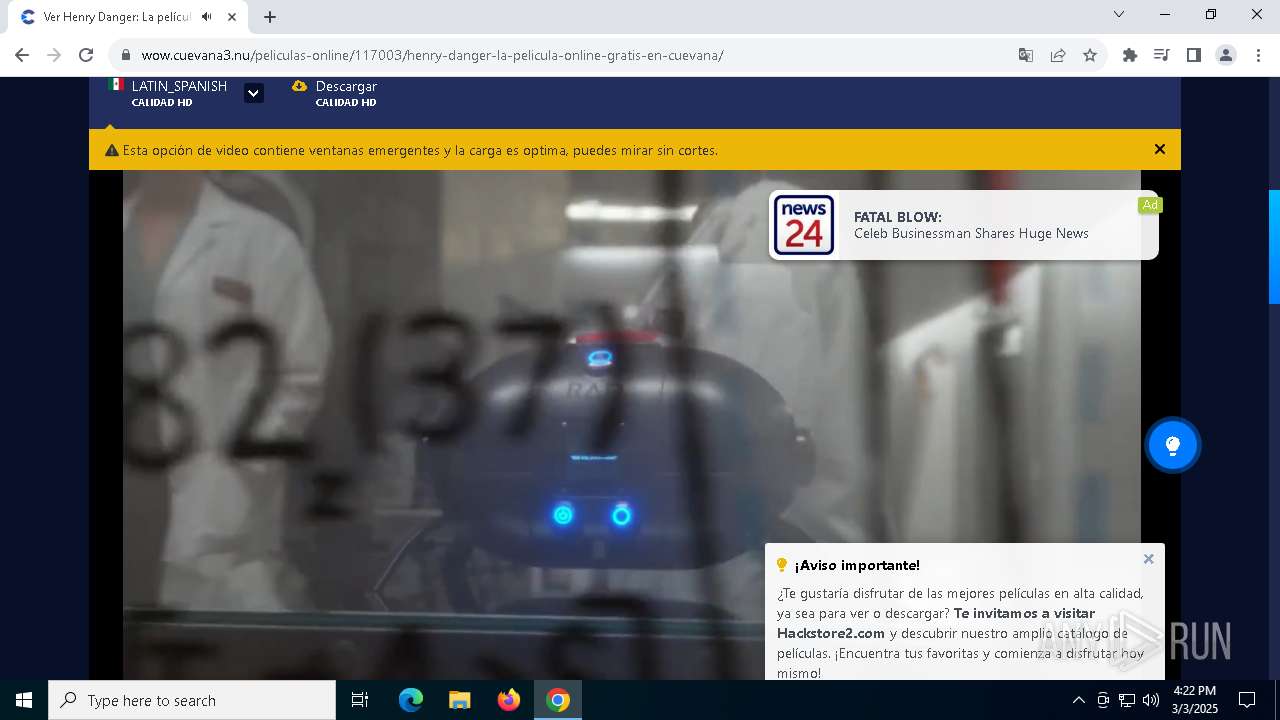Show hidden system tray icons

coord(1078,700)
